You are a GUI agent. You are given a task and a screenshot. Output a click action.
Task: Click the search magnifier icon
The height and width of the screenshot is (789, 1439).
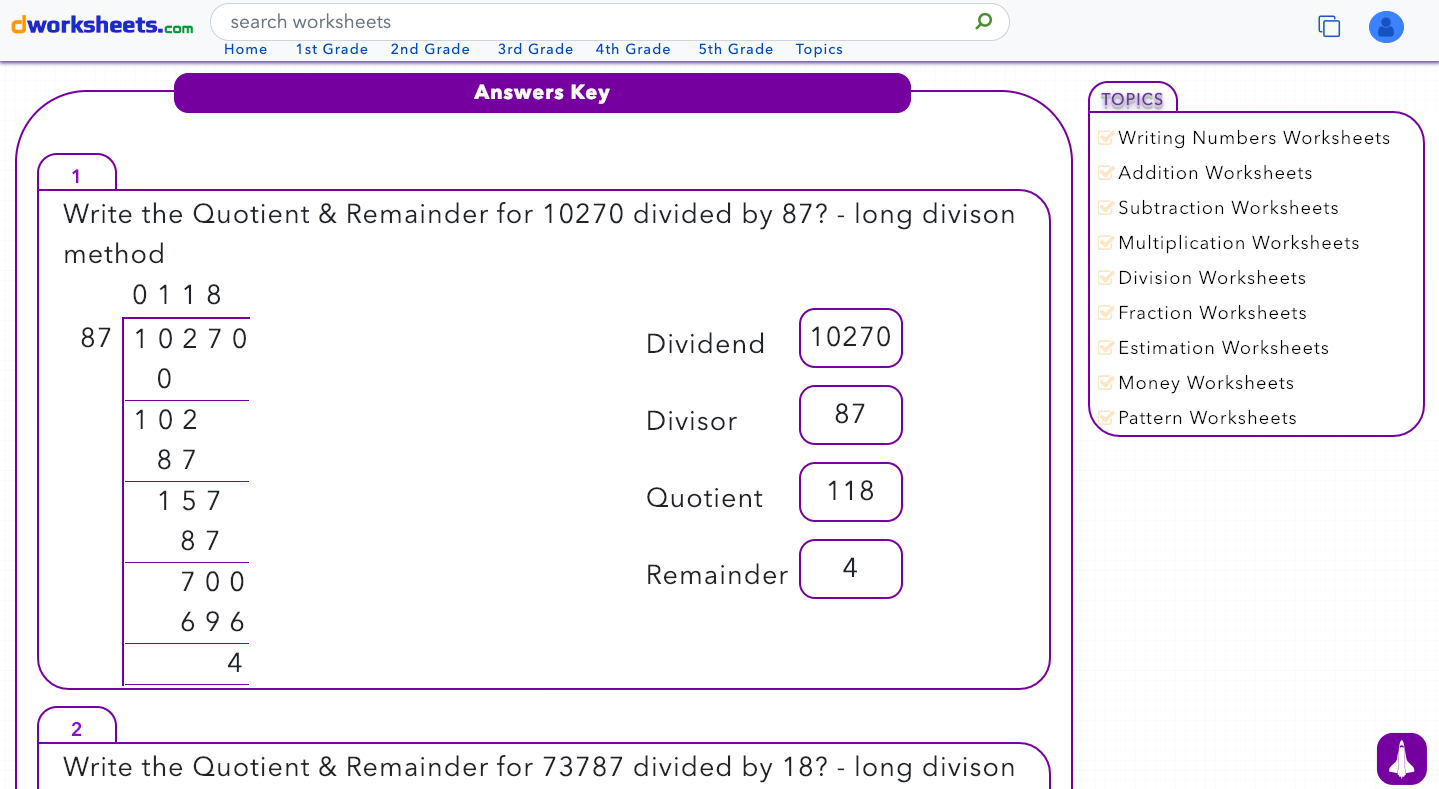coord(983,21)
